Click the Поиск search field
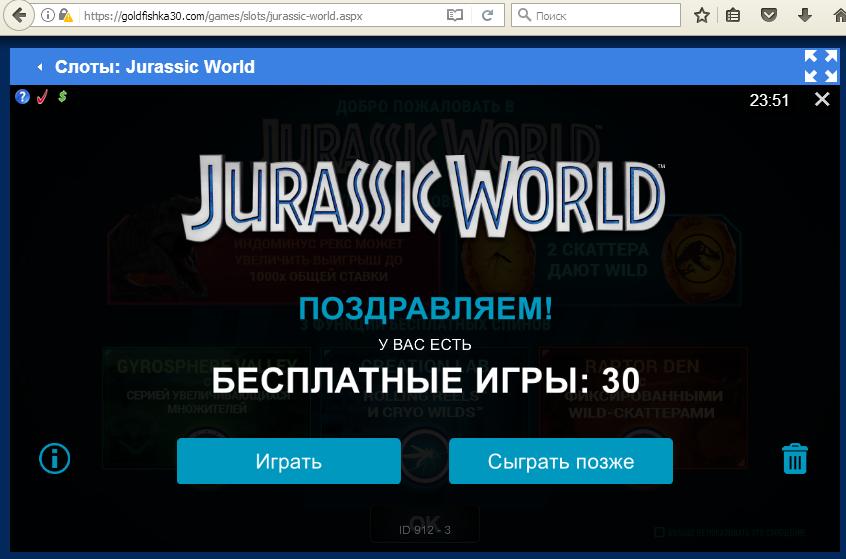Screen dimensions: 846x559 coord(596,15)
